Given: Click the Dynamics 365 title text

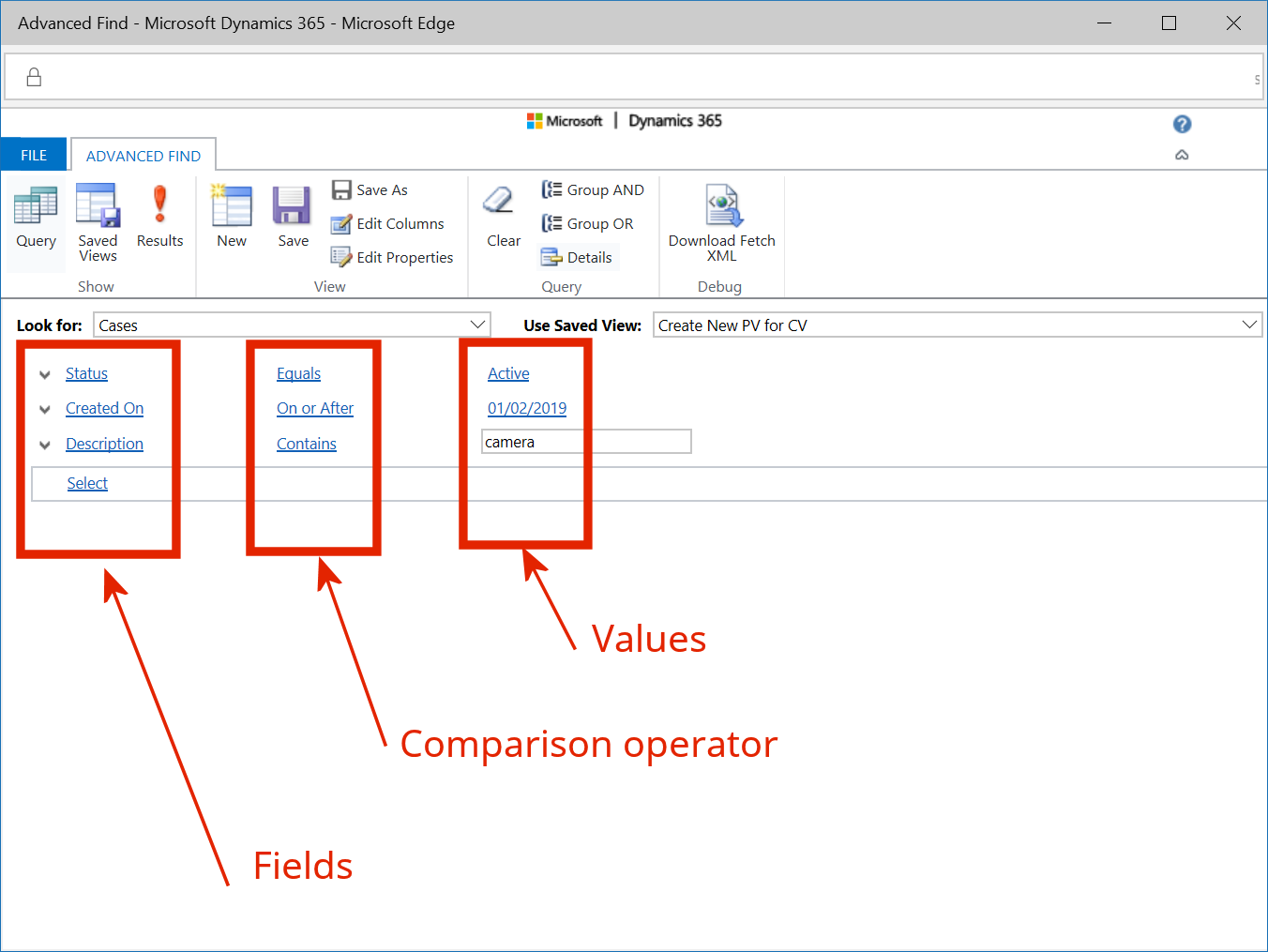Looking at the screenshot, I should pos(675,121).
